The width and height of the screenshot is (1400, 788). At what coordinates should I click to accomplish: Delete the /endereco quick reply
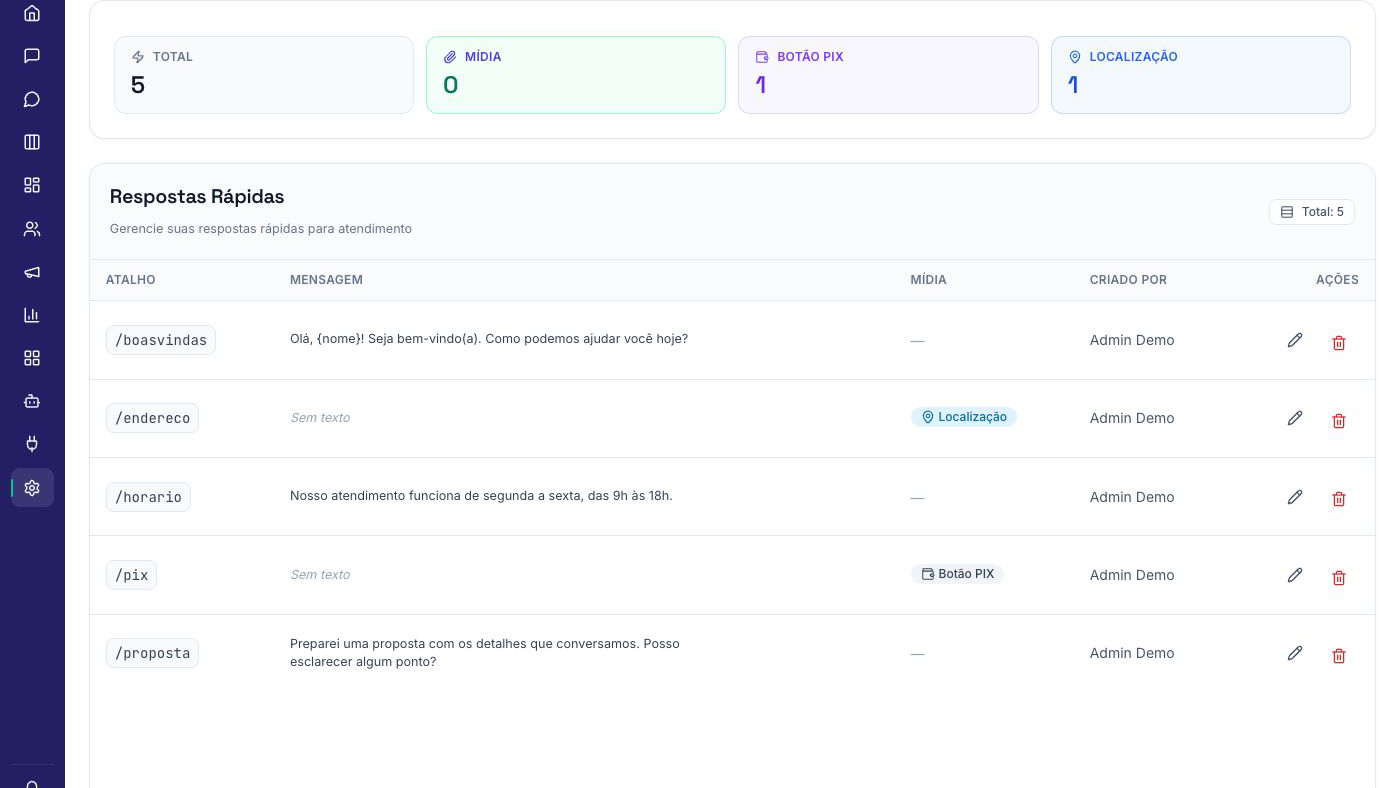tap(1339, 420)
